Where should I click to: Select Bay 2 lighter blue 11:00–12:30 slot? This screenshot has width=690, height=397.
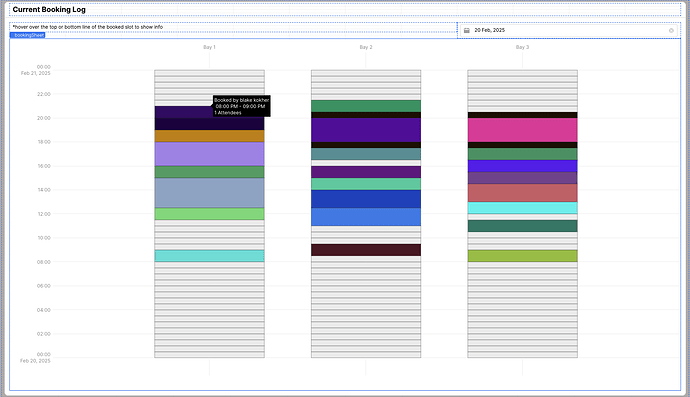(x=366, y=217)
